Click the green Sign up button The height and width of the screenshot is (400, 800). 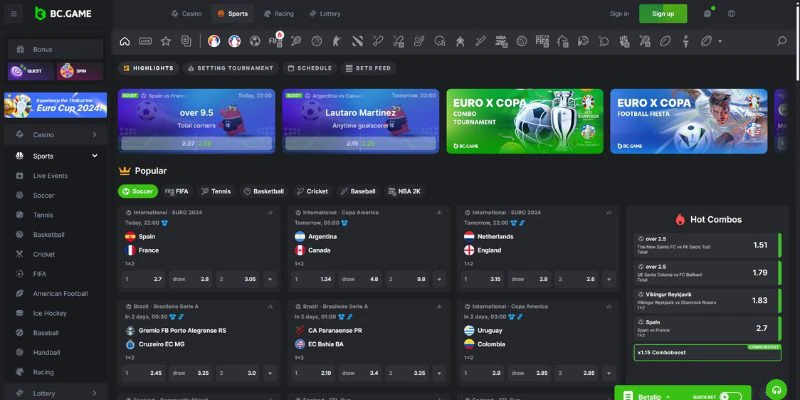click(x=663, y=14)
